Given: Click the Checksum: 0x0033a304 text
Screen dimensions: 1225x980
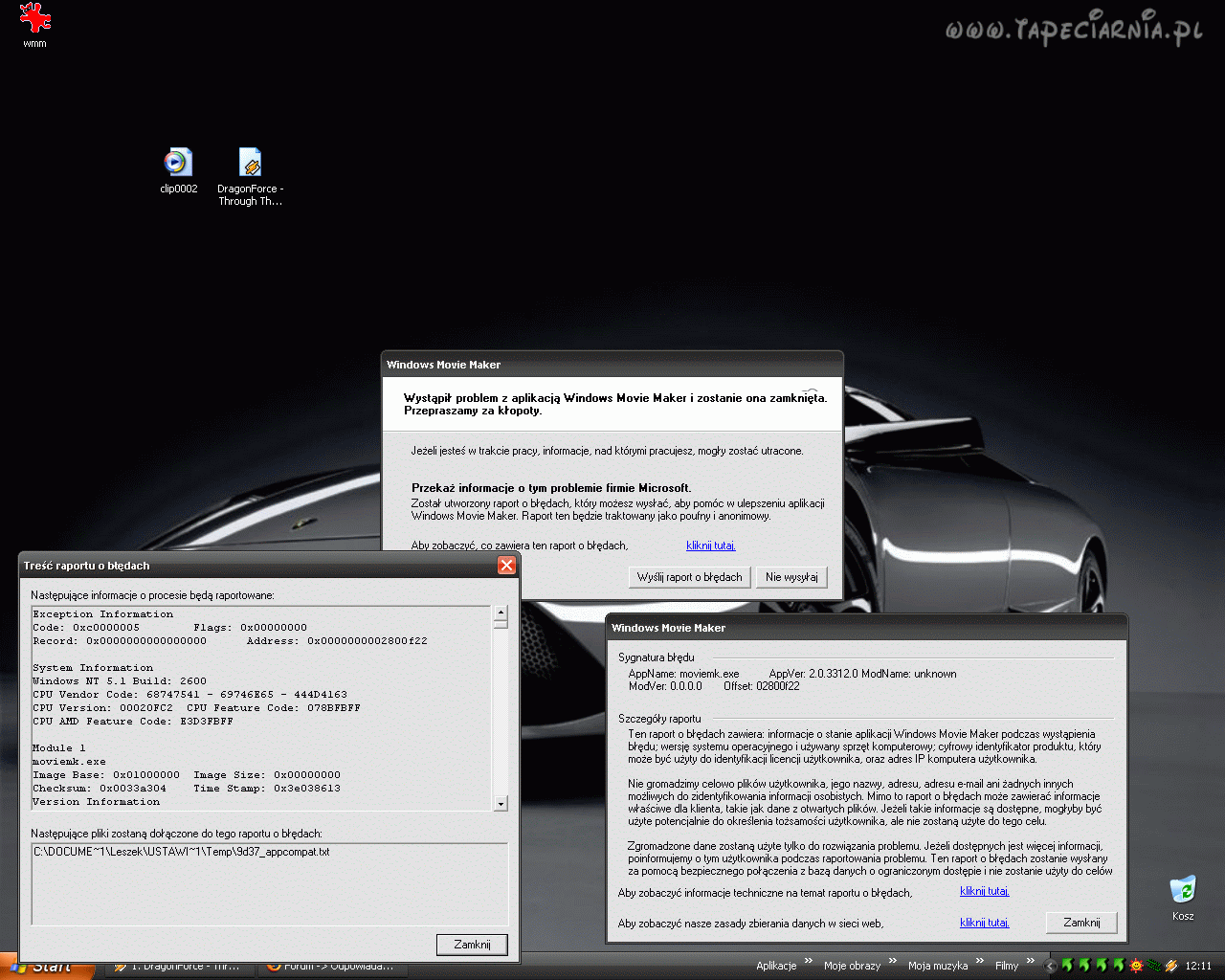Looking at the screenshot, I should click(100, 789).
